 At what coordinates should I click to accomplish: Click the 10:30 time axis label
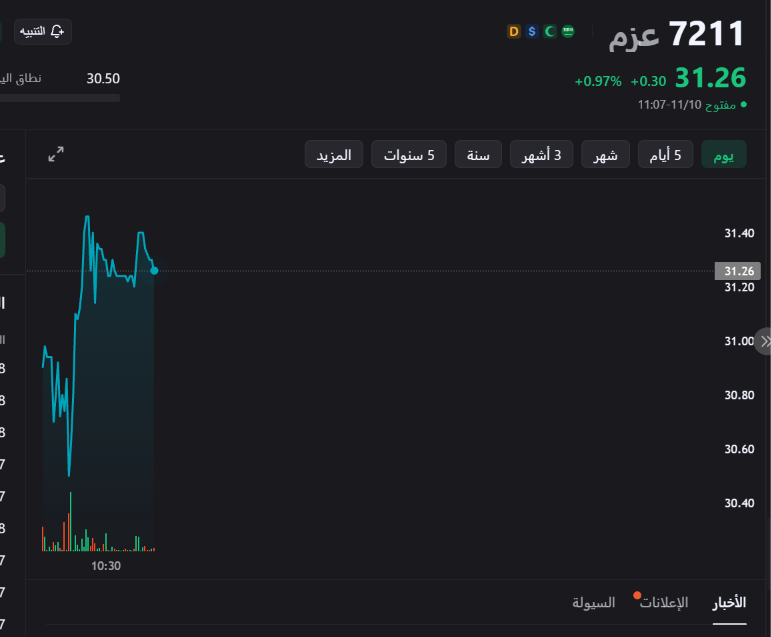tap(106, 566)
